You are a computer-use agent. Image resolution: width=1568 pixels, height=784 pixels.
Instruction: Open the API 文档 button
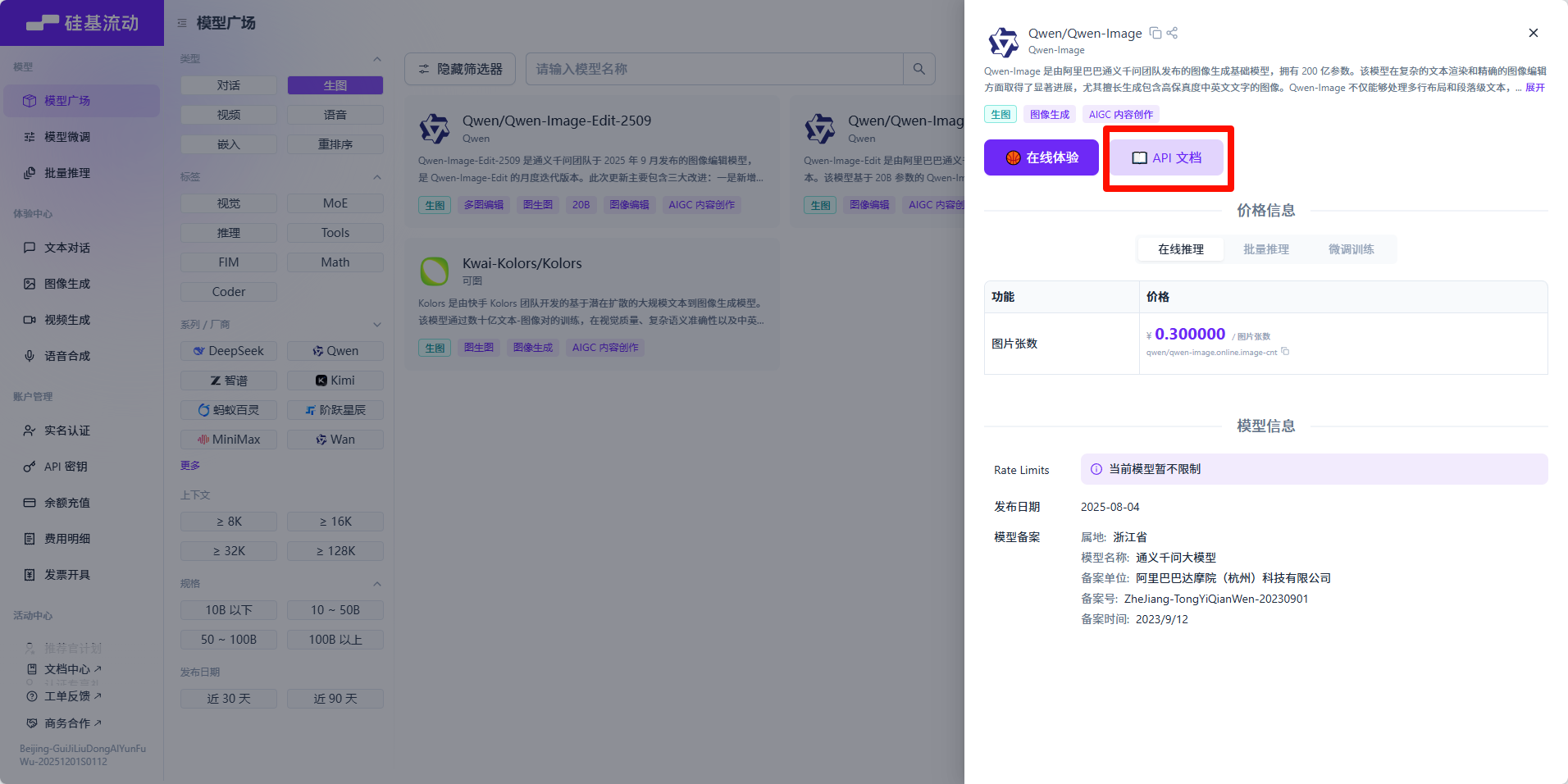coord(1167,157)
